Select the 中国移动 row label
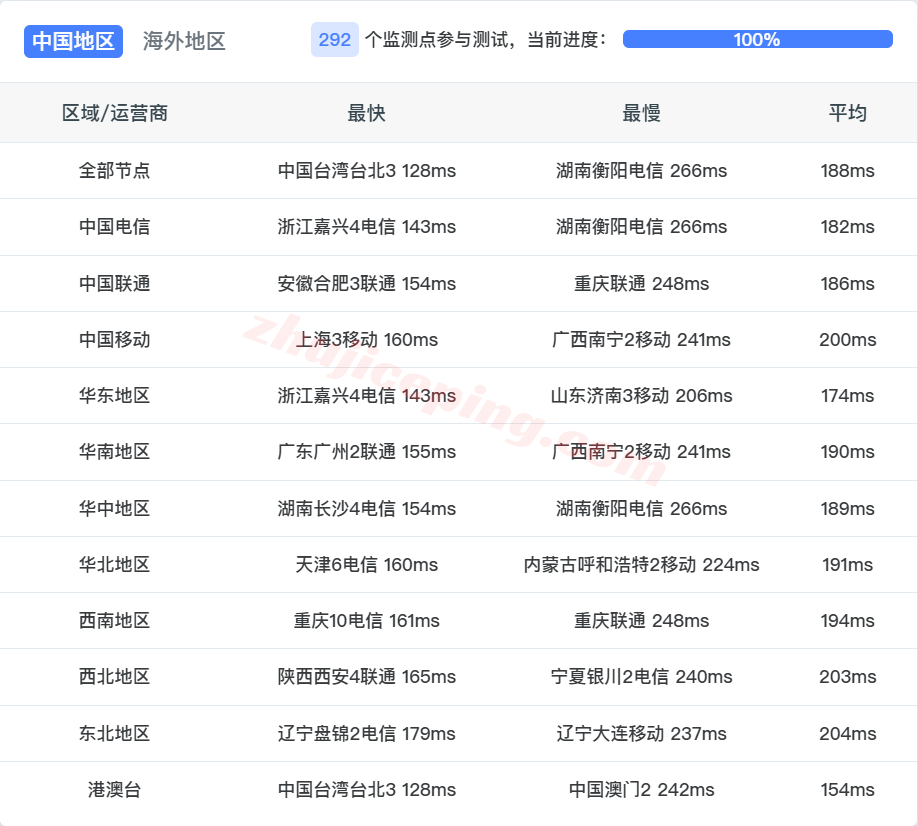The width and height of the screenshot is (918, 826). pyautogui.click(x=115, y=340)
